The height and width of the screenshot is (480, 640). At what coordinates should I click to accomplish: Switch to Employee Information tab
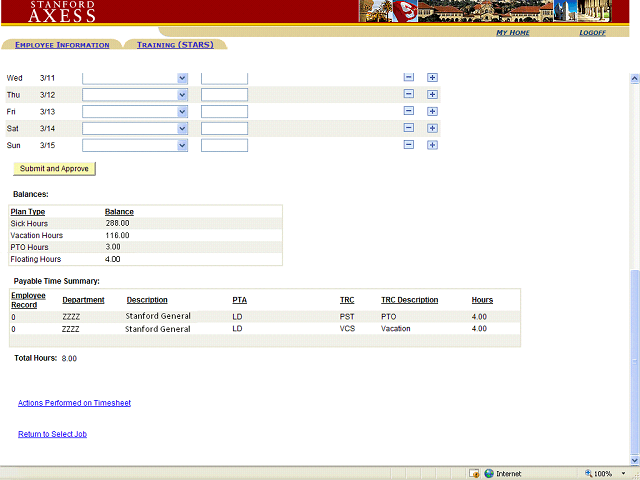(x=62, y=45)
